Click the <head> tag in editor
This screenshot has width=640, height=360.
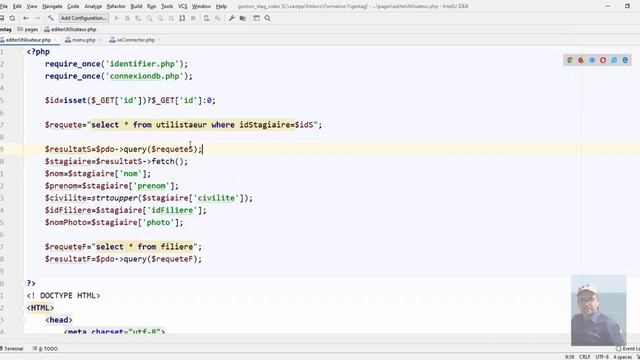click(59, 320)
